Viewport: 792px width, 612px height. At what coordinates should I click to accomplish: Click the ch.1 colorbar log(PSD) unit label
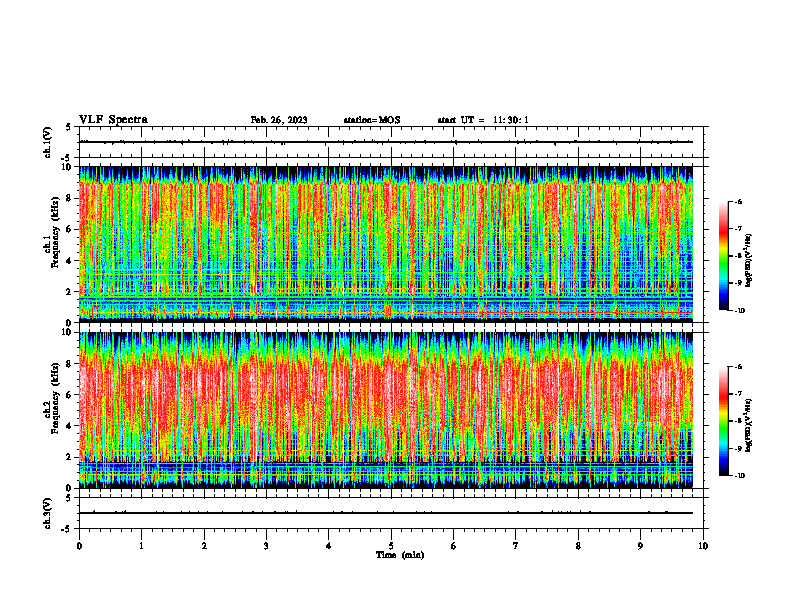click(x=749, y=260)
